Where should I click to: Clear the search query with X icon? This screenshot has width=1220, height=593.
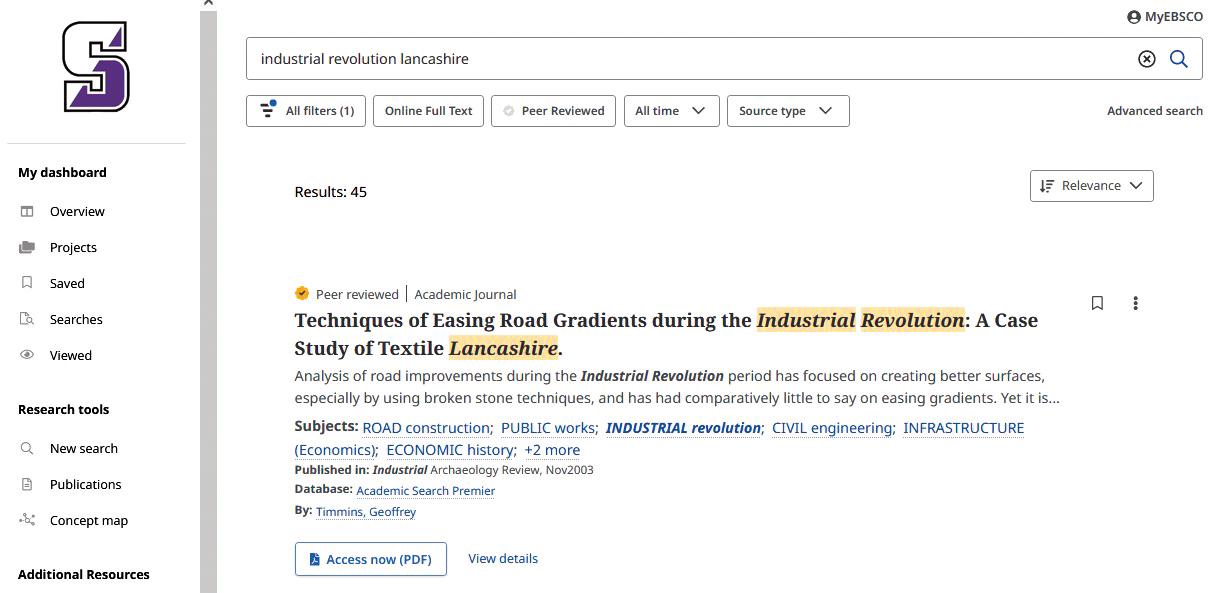tap(1147, 59)
